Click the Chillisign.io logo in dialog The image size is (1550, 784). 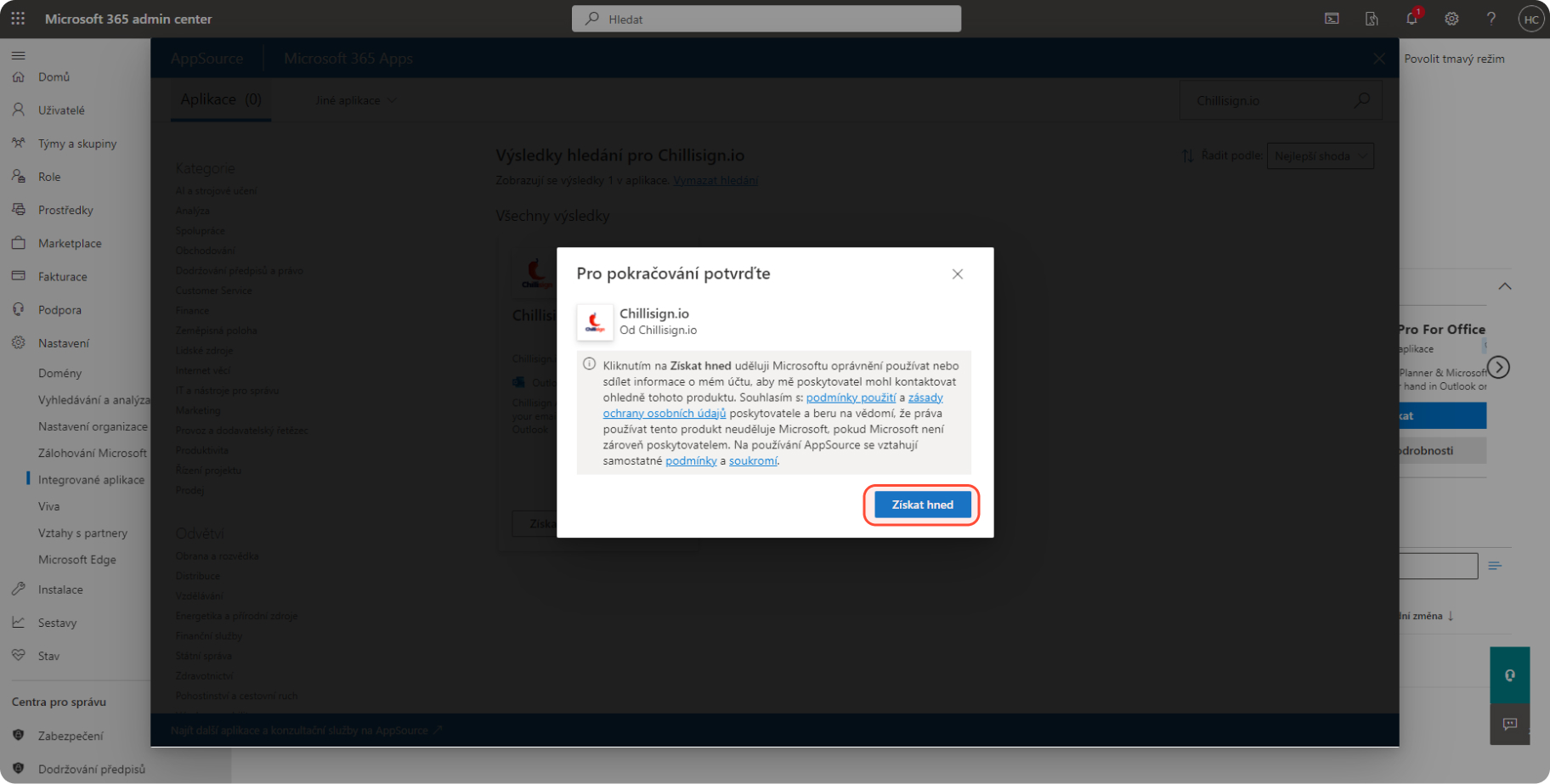click(595, 322)
